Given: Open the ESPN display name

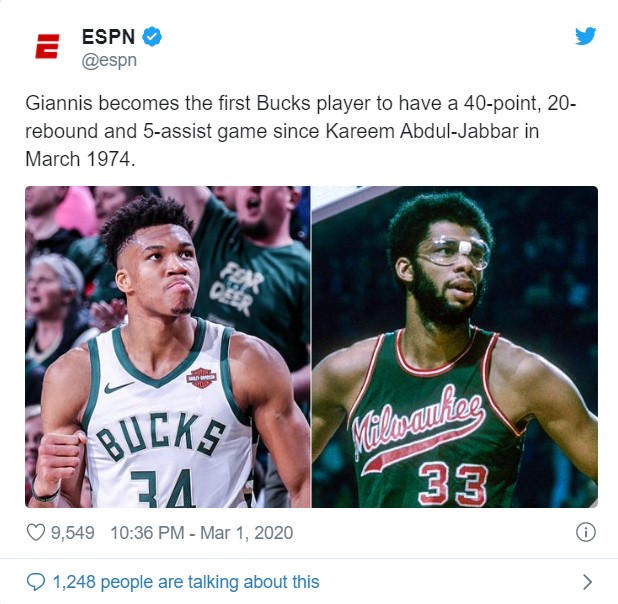Looking at the screenshot, I should pyautogui.click(x=108, y=37).
